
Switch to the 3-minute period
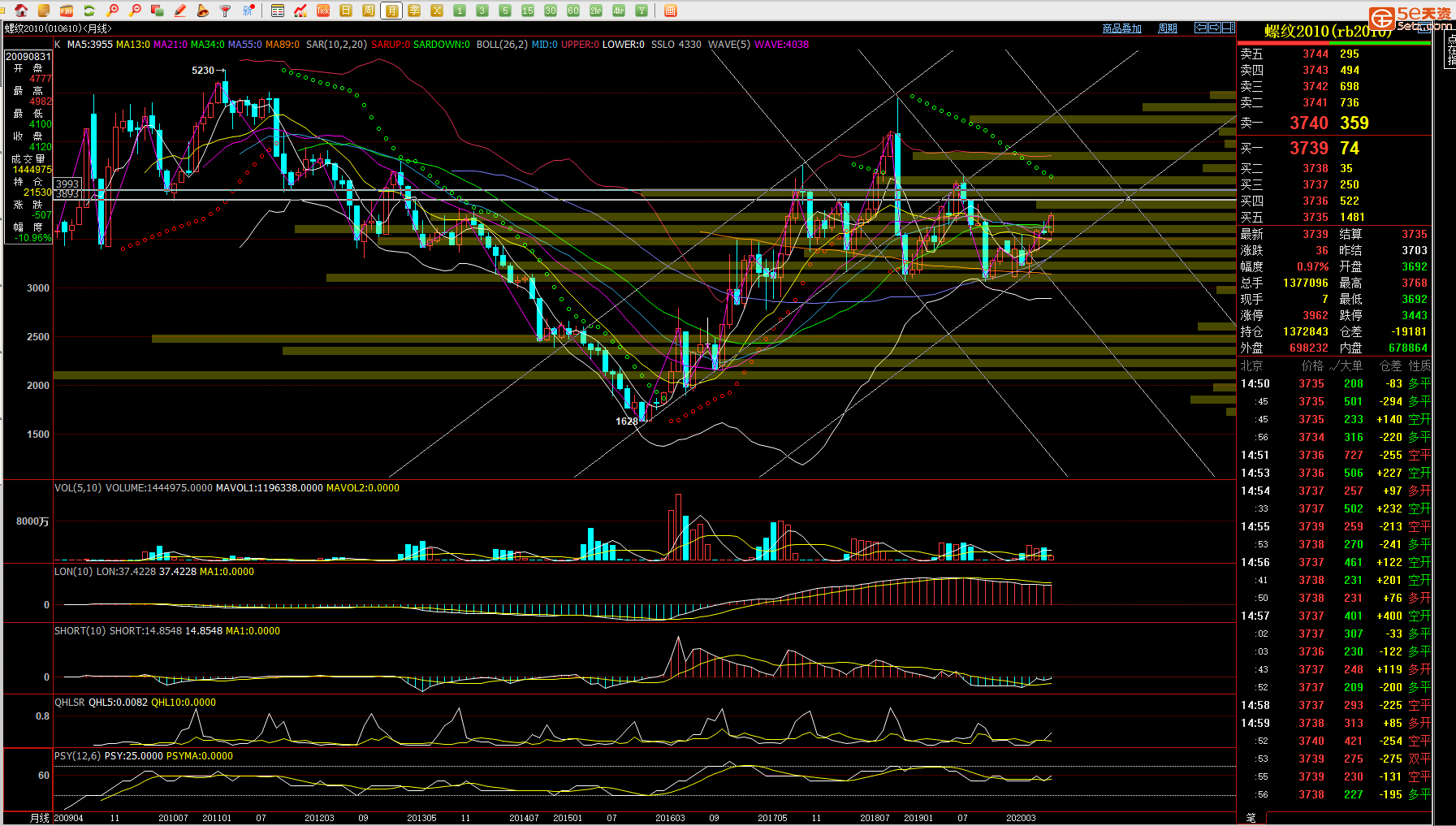482,11
